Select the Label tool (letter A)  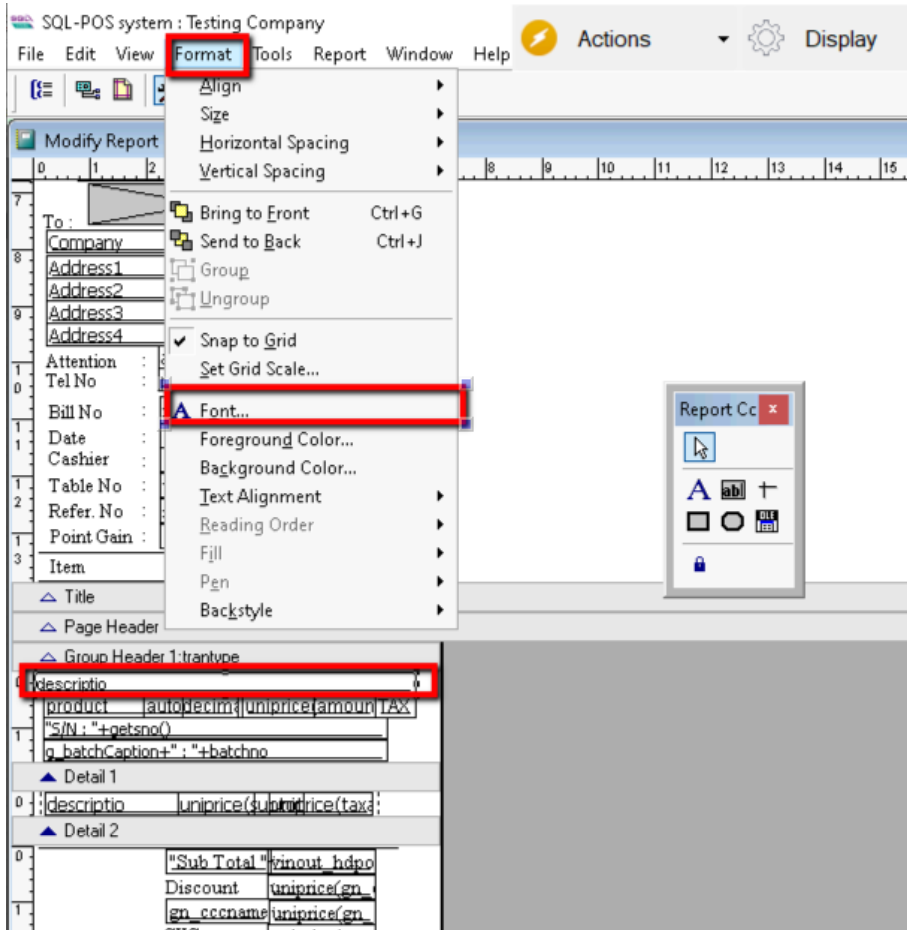point(698,490)
